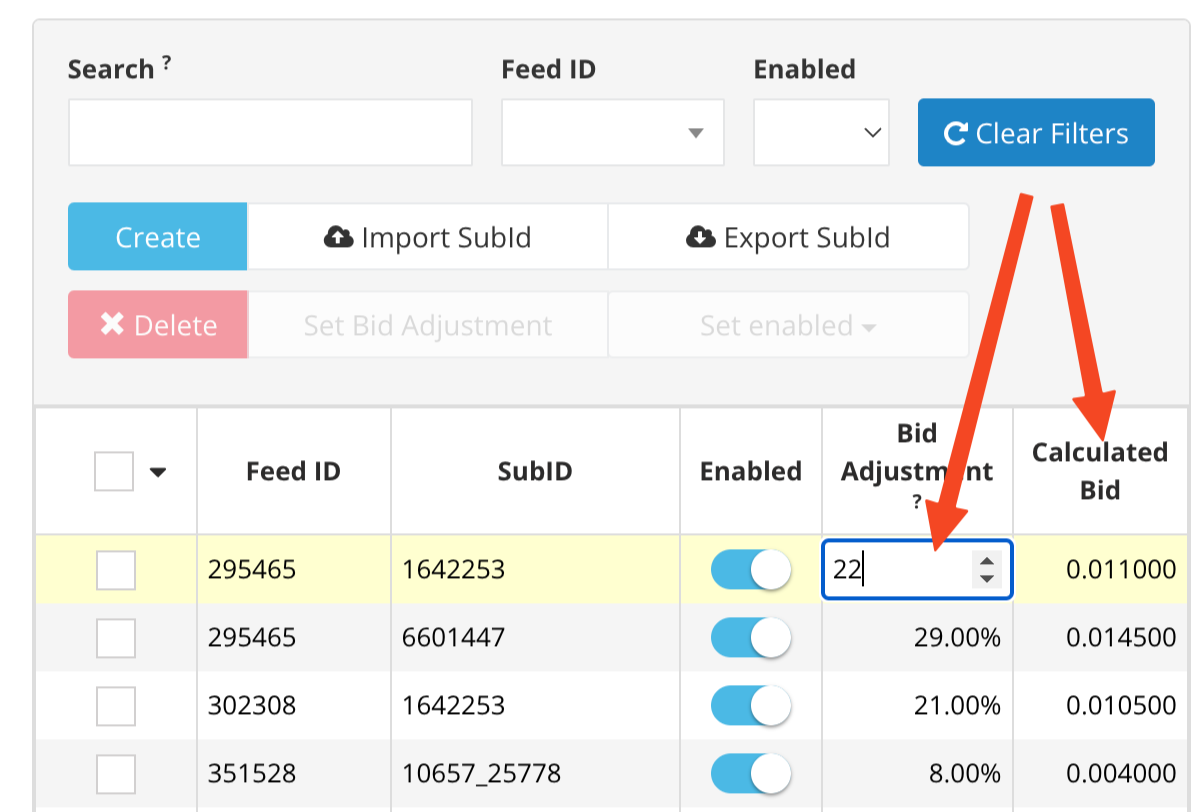Open the Set enabled dropdown

(x=788, y=325)
